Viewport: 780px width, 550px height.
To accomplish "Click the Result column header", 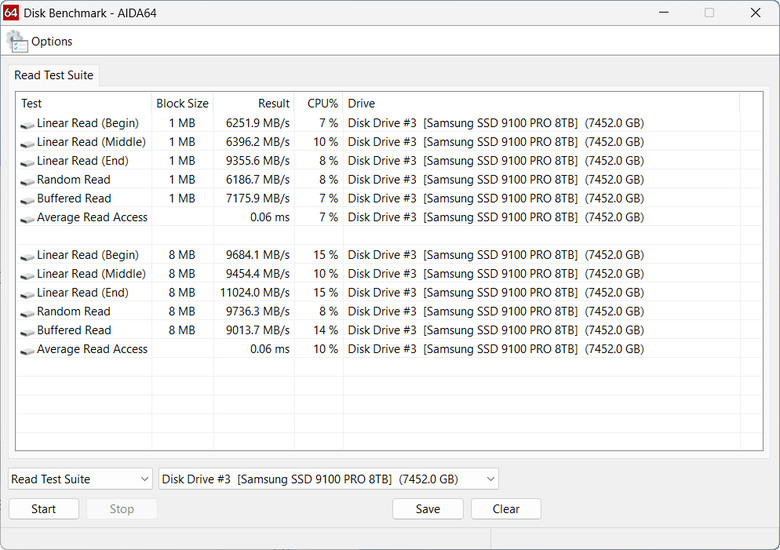I will (x=254, y=103).
